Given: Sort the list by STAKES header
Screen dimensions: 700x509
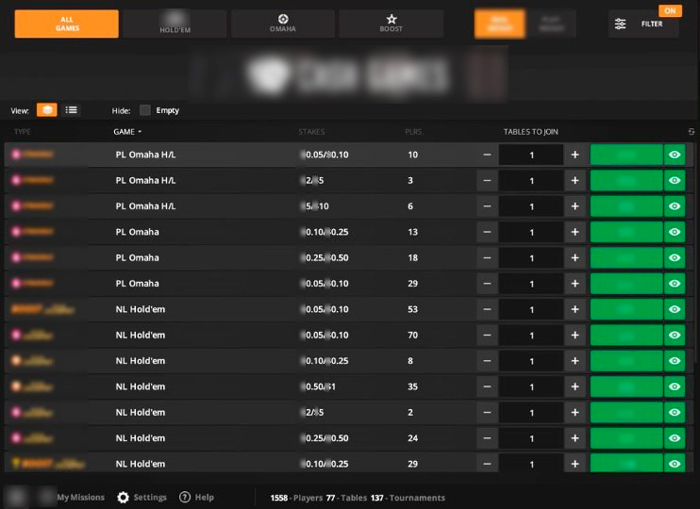Looking at the screenshot, I should point(312,132).
